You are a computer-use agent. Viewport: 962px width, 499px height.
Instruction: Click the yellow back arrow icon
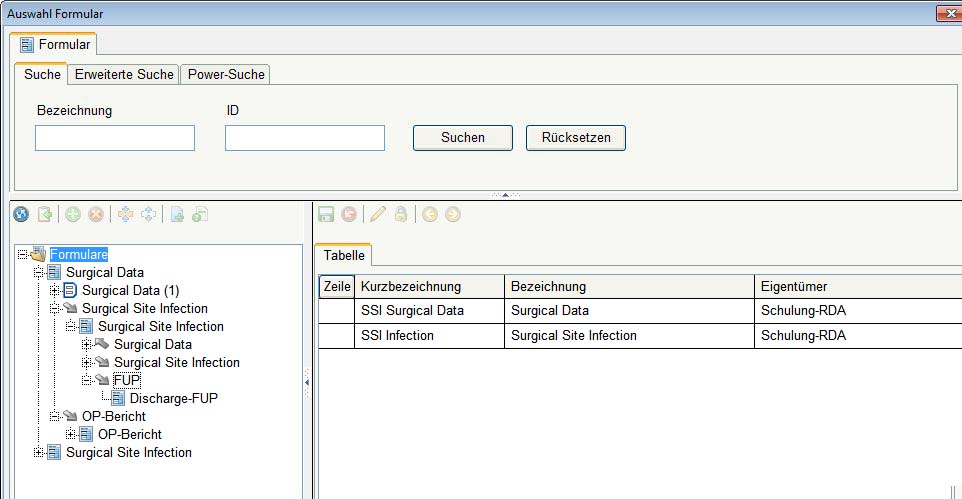tap(430, 214)
